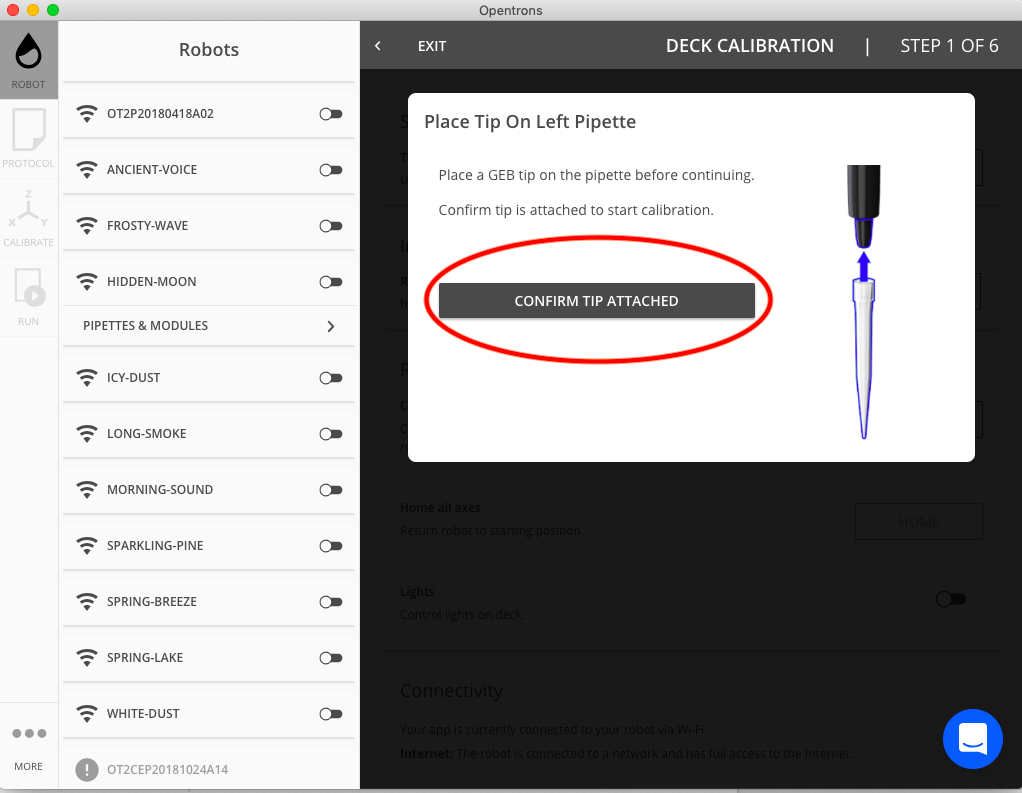
Task: Open the Protocol sidebar tab
Action: (29, 139)
